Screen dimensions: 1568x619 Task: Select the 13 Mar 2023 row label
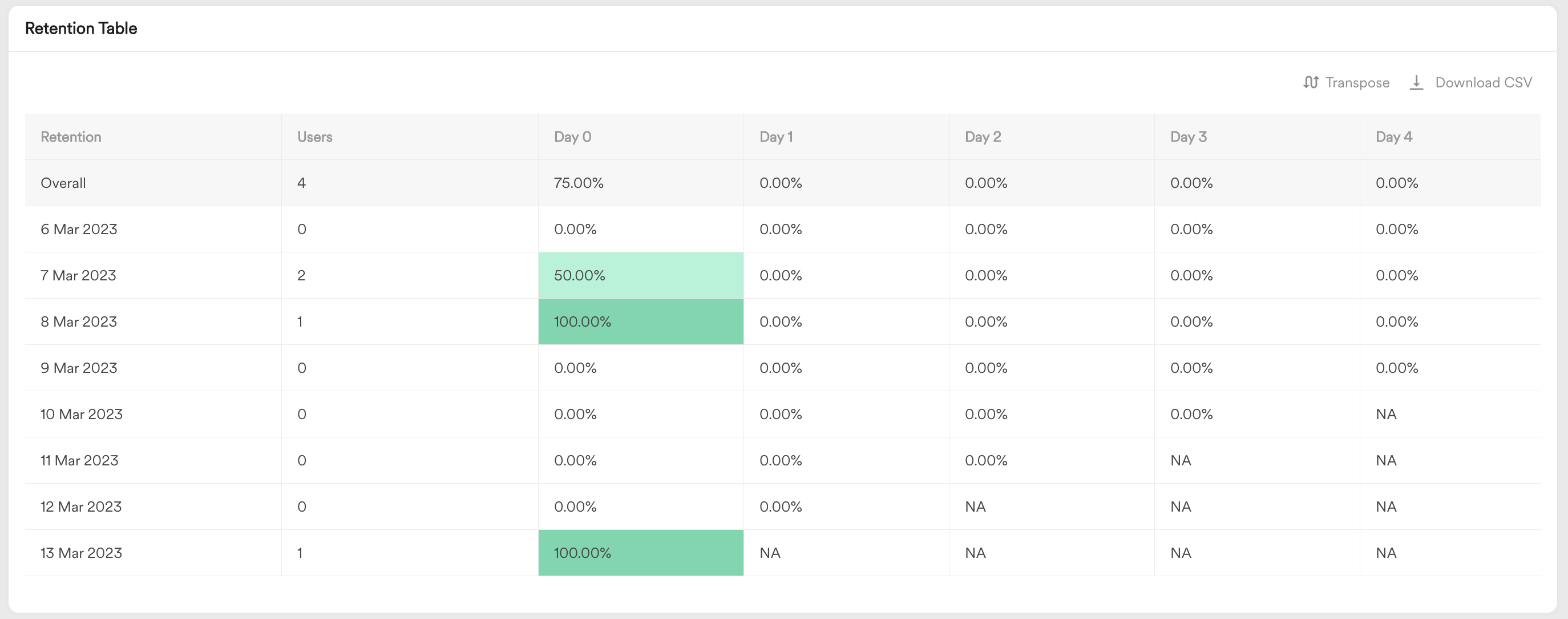(82, 553)
